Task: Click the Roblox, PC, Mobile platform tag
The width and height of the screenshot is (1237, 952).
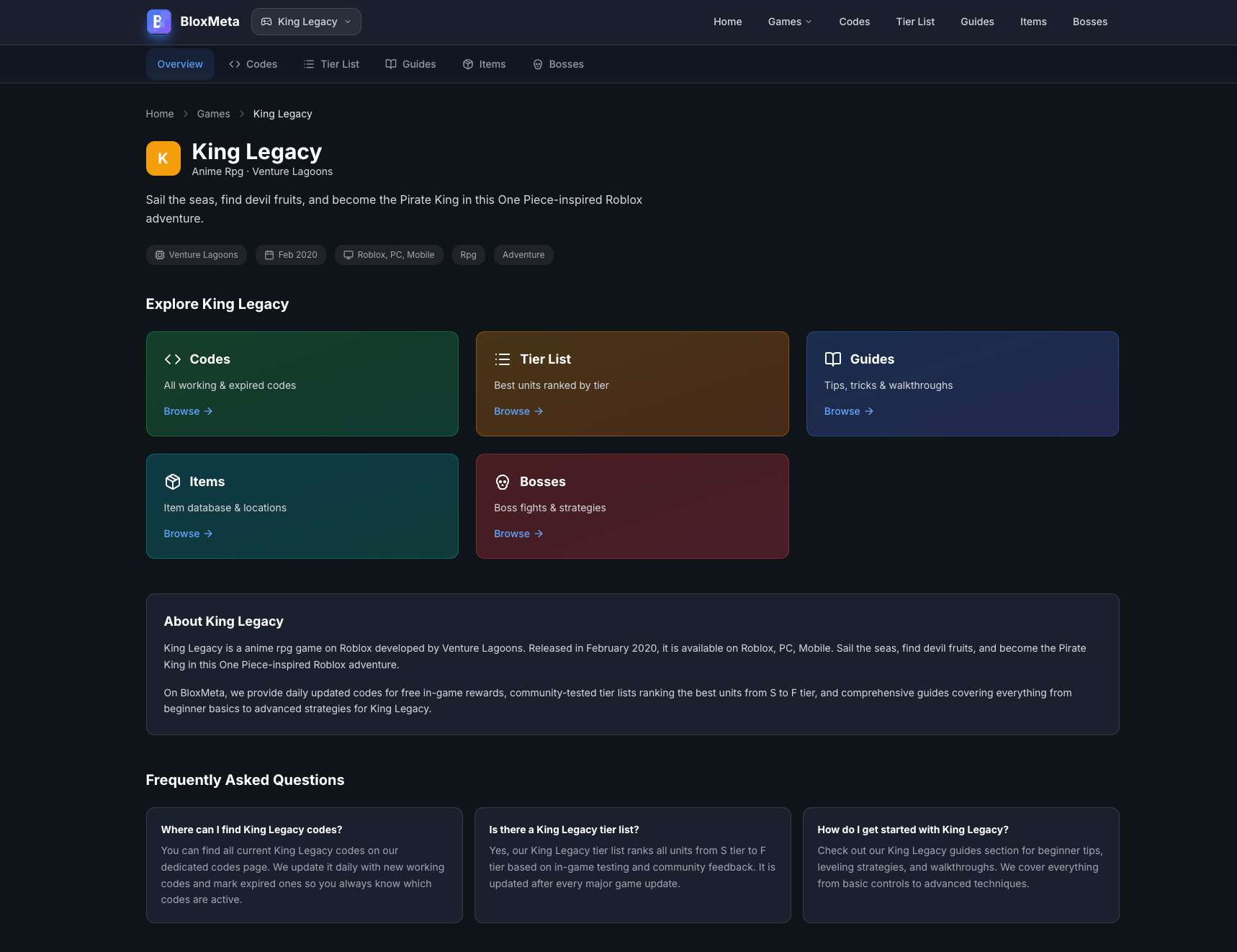Action: point(389,255)
